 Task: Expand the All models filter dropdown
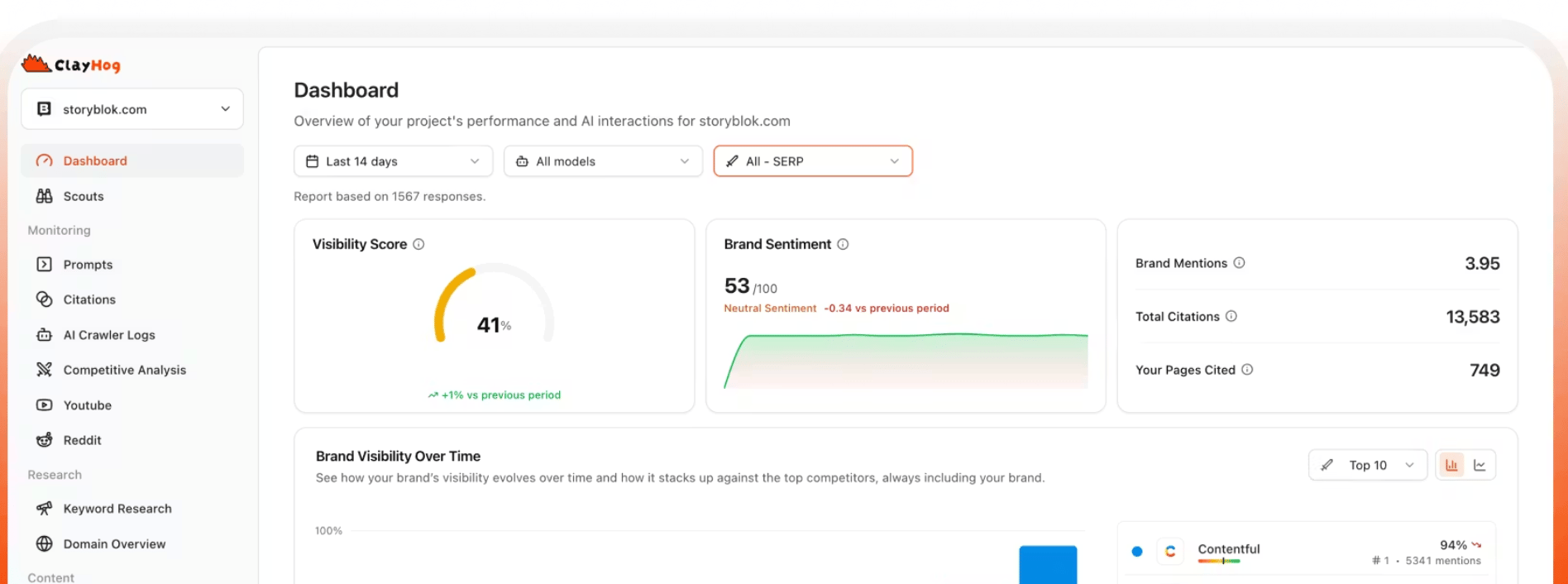point(603,161)
